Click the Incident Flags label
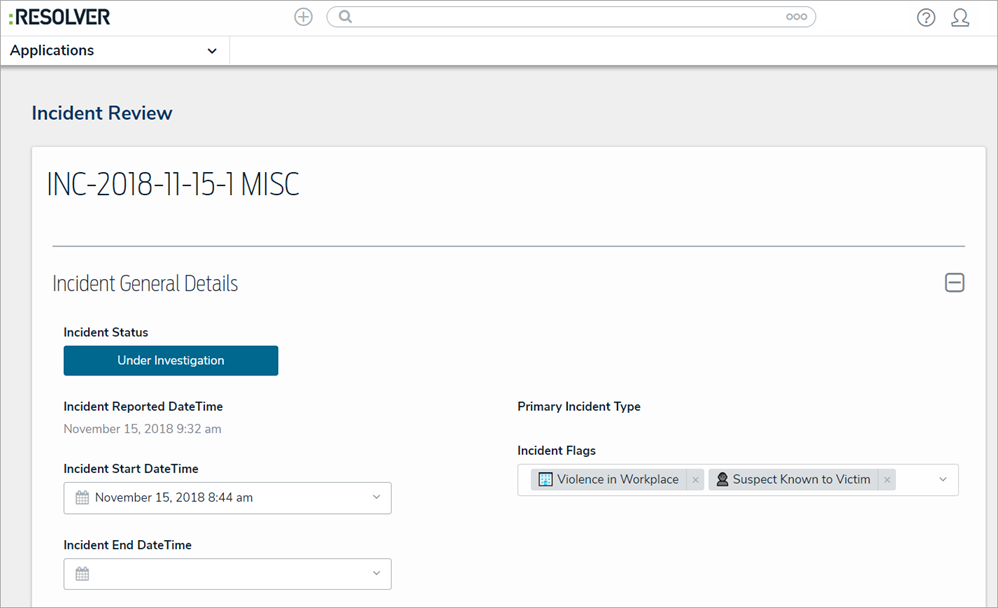Viewport: 998px width, 608px height. pyautogui.click(x=556, y=451)
